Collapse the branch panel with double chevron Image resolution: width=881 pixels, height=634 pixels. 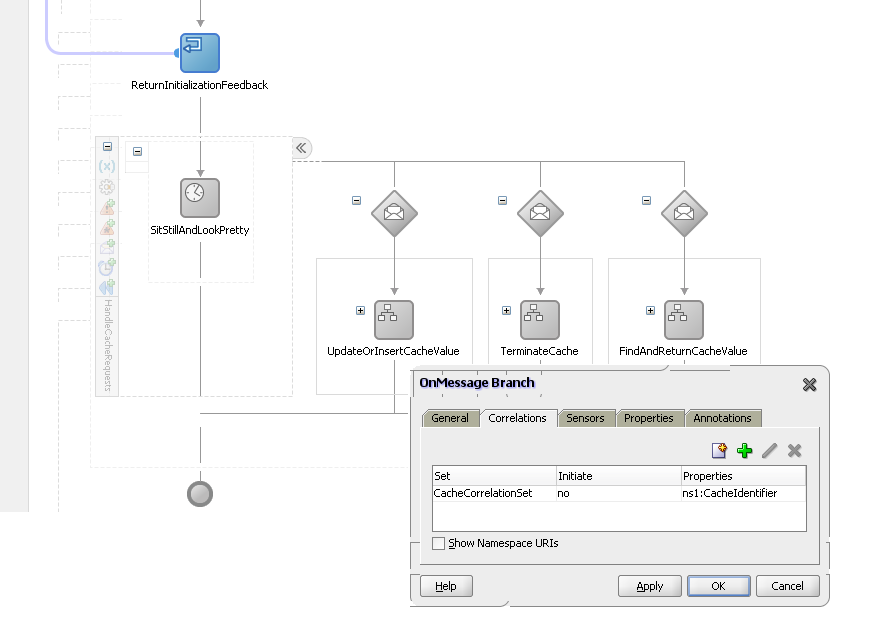click(x=301, y=149)
